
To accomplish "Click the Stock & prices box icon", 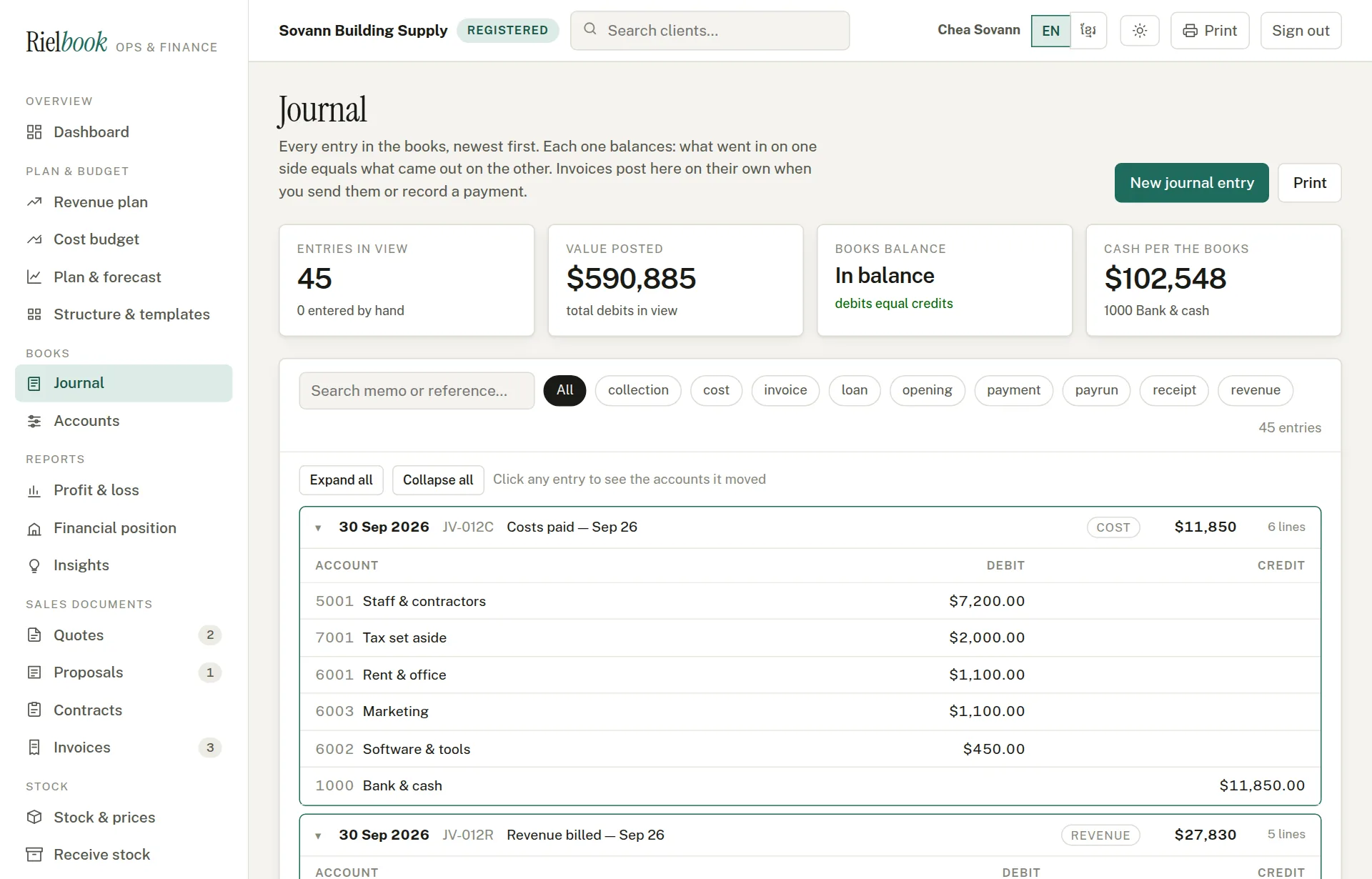I will point(34,817).
